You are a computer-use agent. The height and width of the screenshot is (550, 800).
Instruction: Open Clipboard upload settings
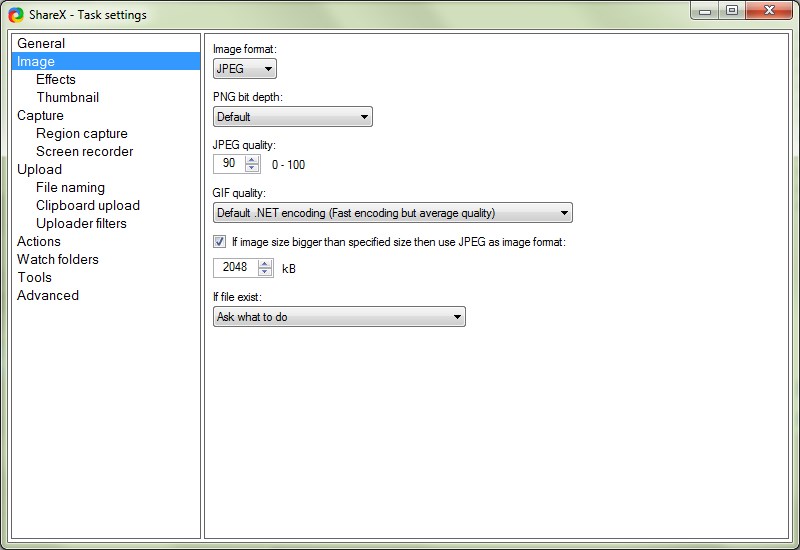(x=88, y=206)
